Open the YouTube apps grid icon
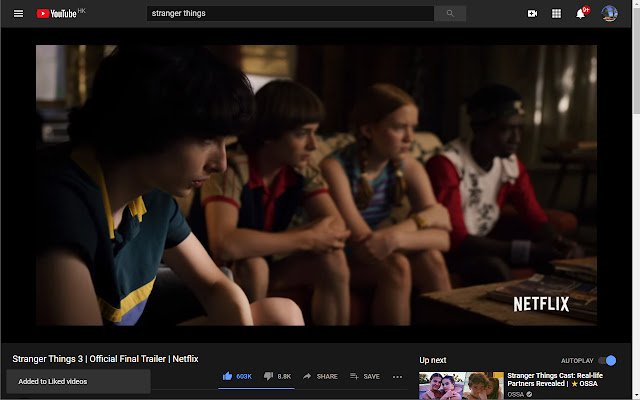 click(x=556, y=13)
